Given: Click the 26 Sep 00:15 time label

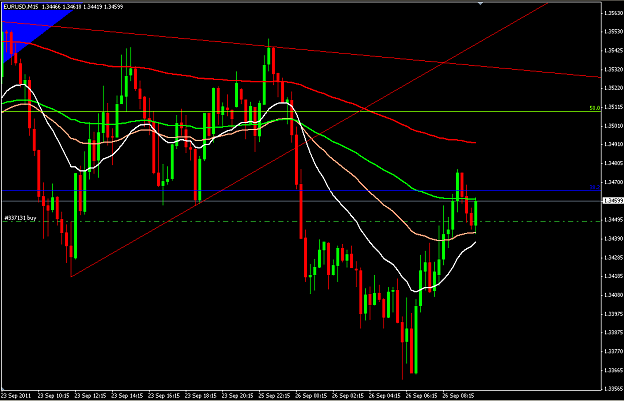Looking at the screenshot, I should coord(311,396).
